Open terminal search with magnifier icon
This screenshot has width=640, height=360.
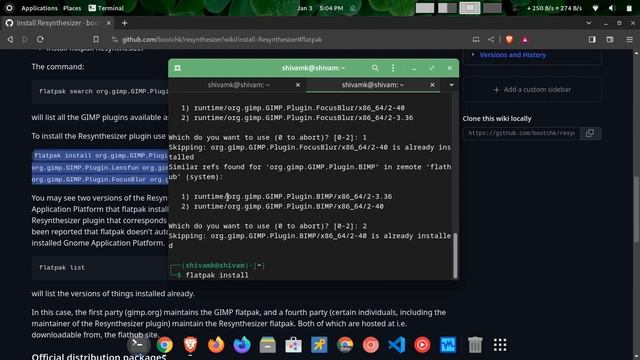[375, 68]
